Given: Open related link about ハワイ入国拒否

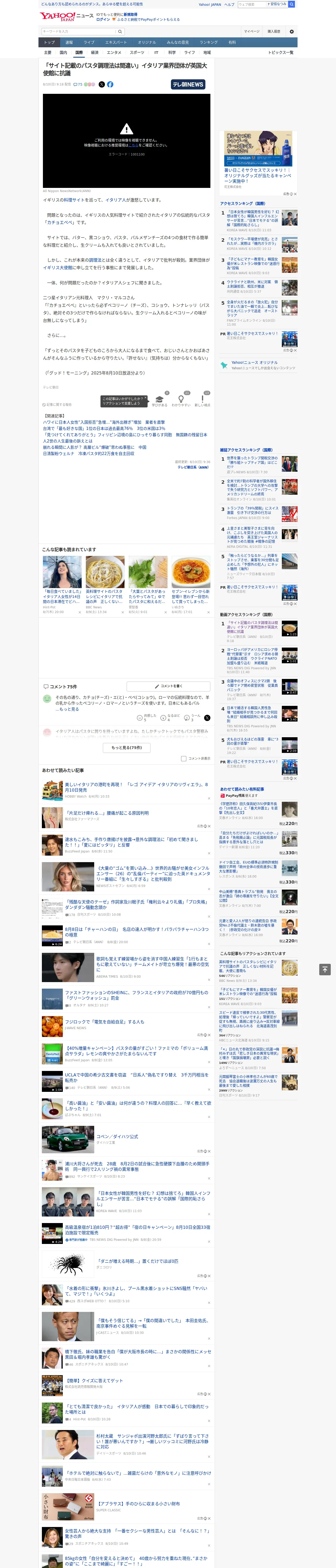Looking at the screenshot, I should coord(104,422).
